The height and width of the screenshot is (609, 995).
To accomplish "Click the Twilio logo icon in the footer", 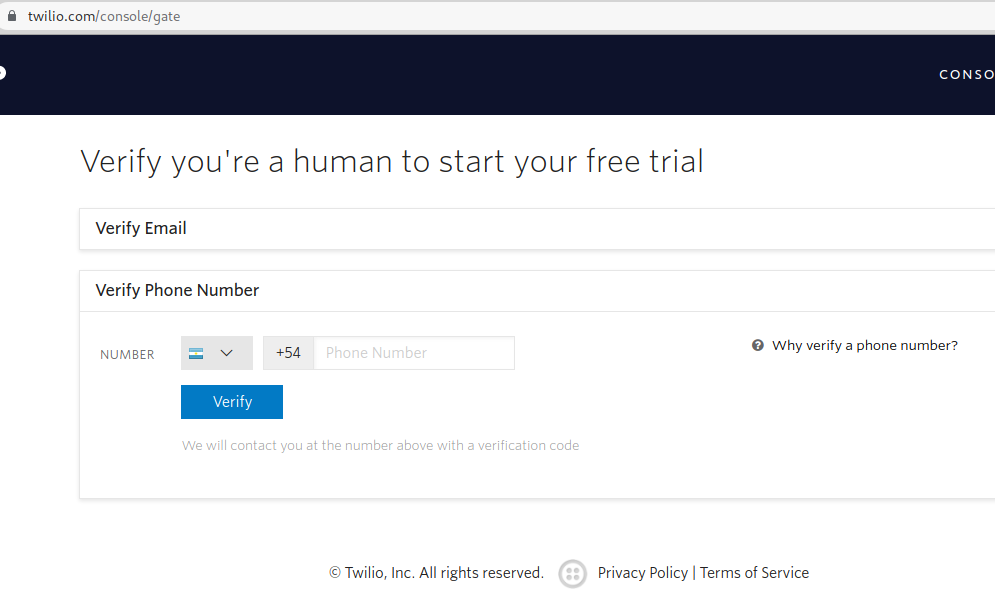I will tap(572, 573).
